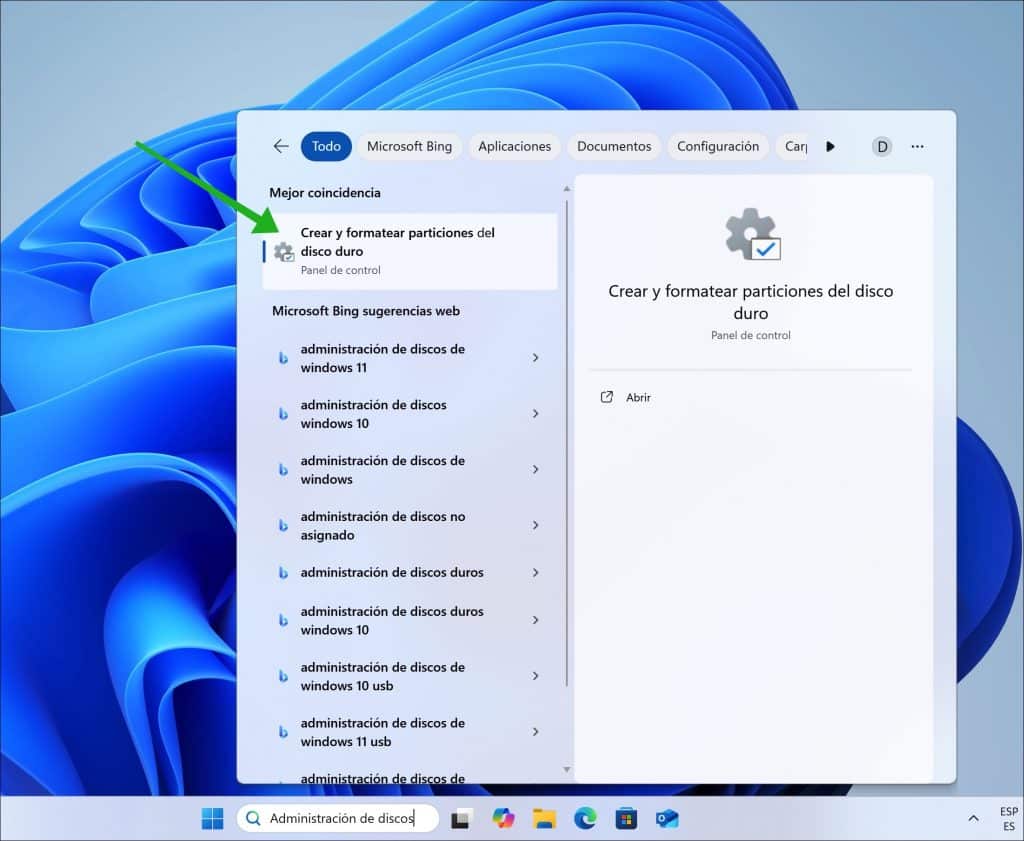Select suggestion administración de discos no asignado

[410, 526]
